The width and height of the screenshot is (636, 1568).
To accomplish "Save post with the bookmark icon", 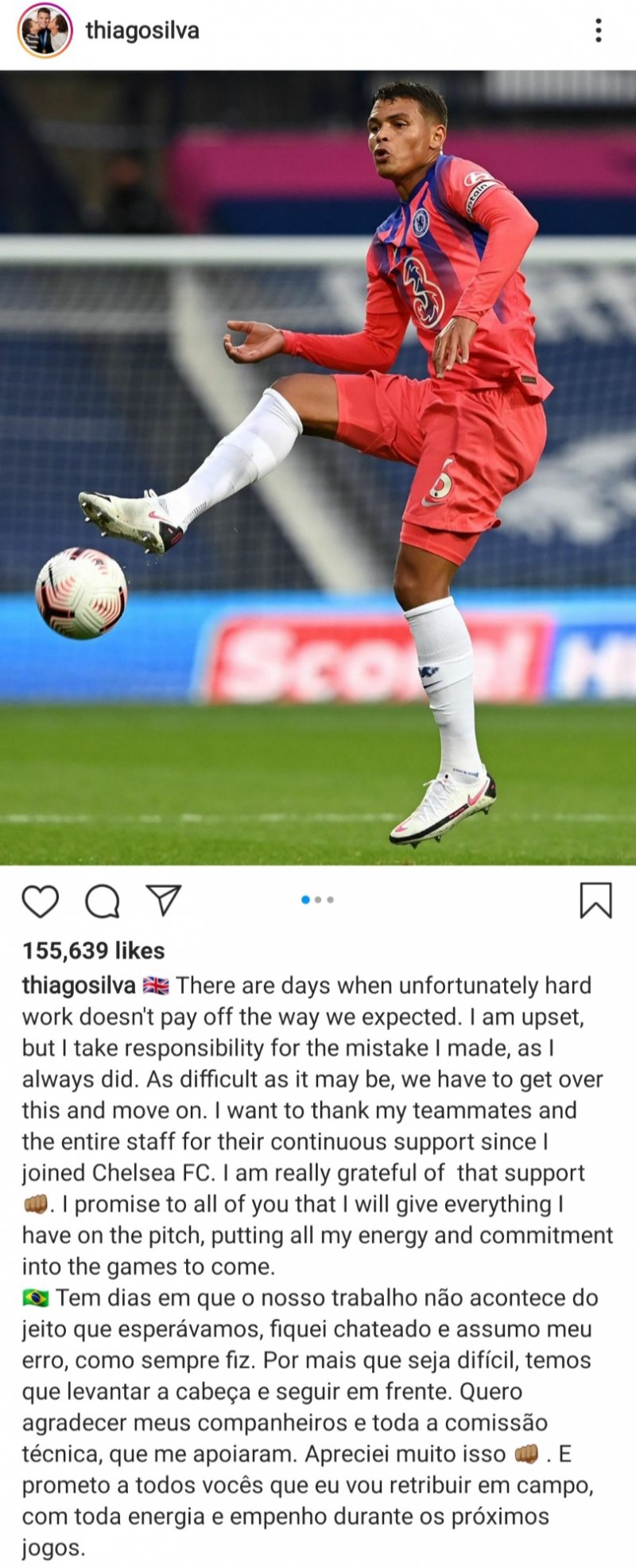I will click(595, 901).
